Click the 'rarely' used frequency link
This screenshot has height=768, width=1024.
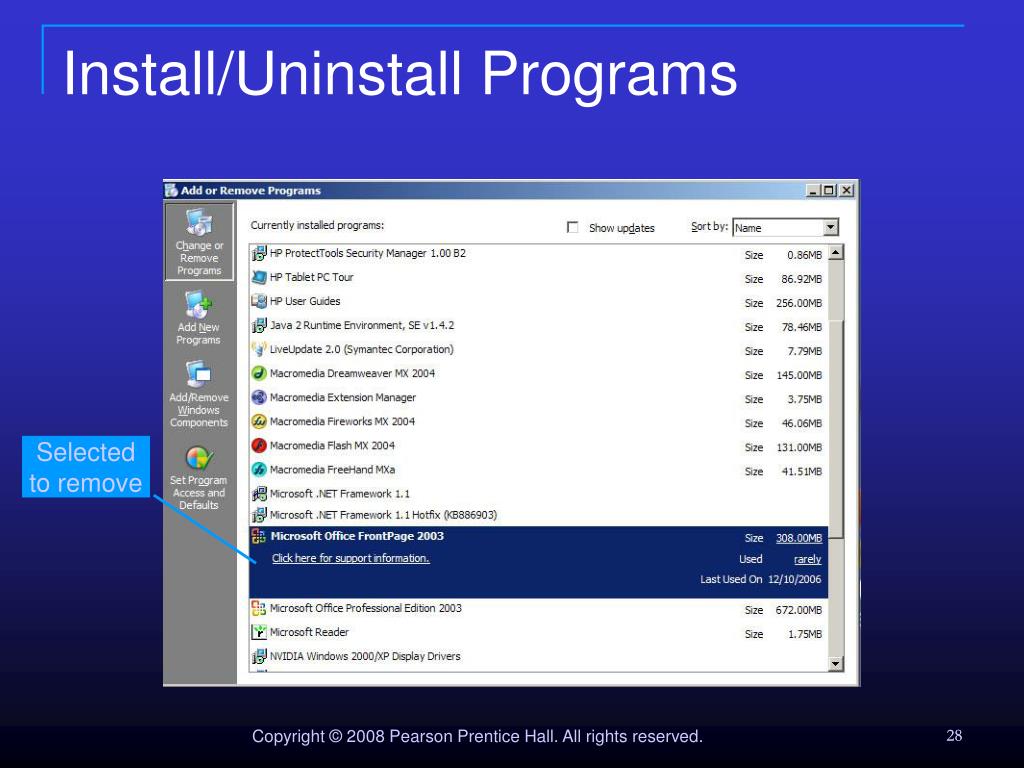click(807, 560)
